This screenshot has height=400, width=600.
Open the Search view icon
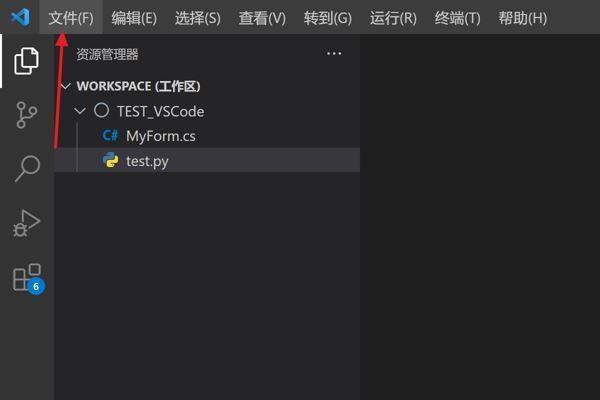point(27,168)
